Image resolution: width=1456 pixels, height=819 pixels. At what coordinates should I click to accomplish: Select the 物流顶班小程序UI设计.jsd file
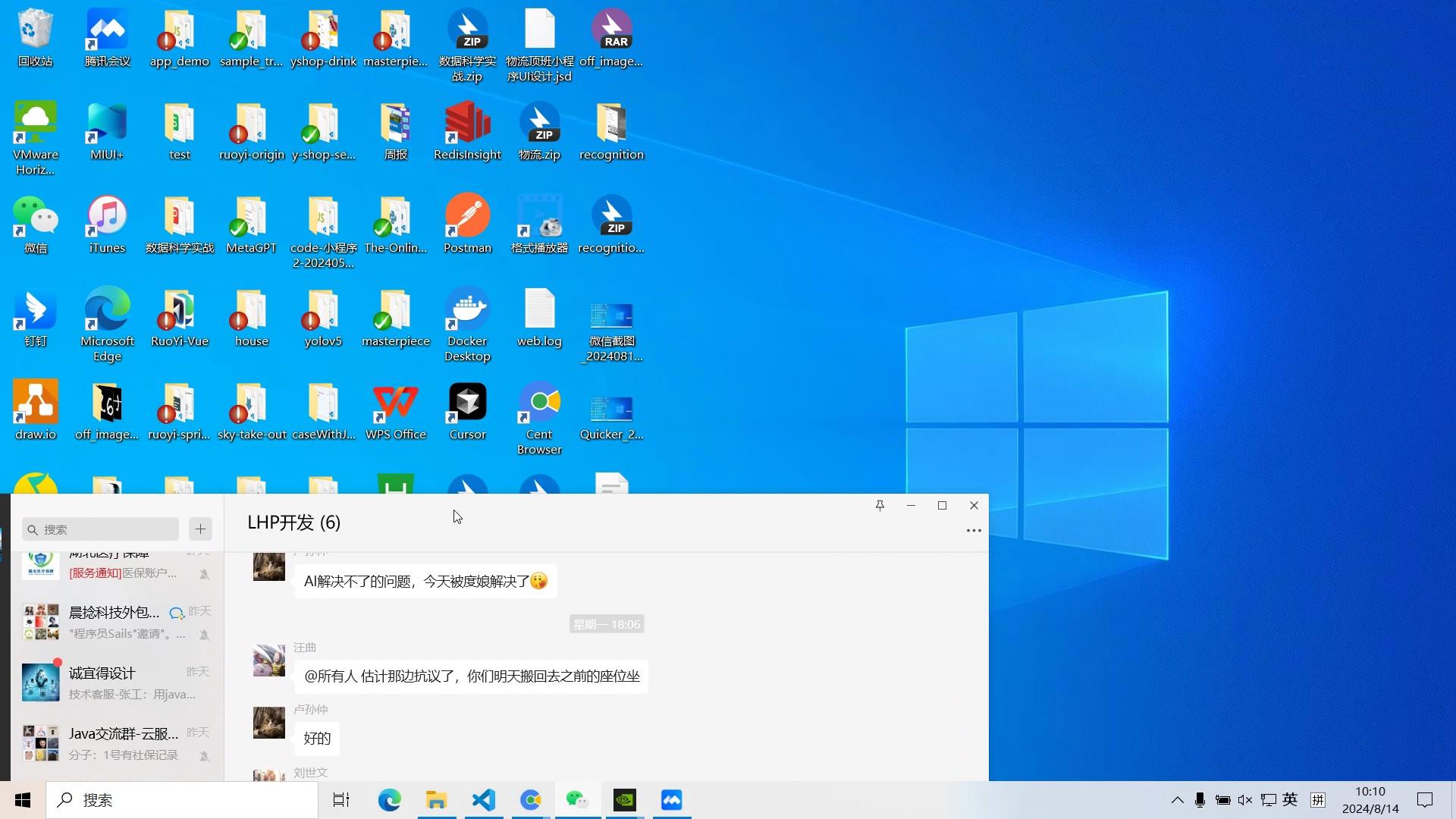tap(539, 45)
